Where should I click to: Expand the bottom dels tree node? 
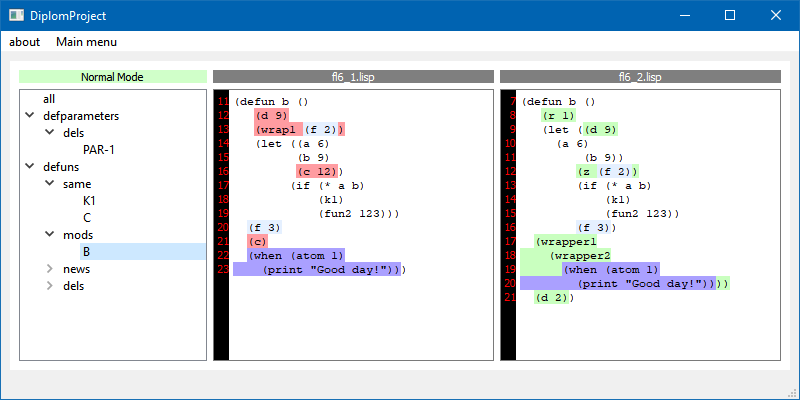pos(50,286)
